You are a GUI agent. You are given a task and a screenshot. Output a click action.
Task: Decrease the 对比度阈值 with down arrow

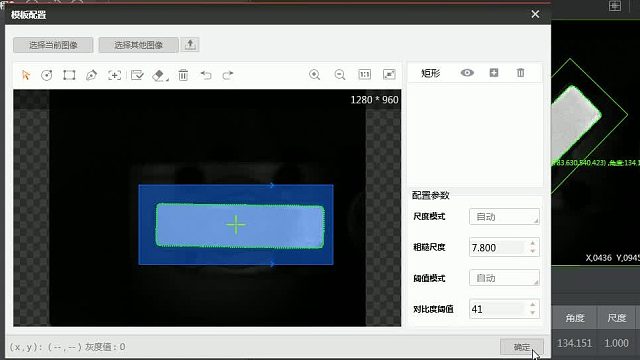coord(533,313)
